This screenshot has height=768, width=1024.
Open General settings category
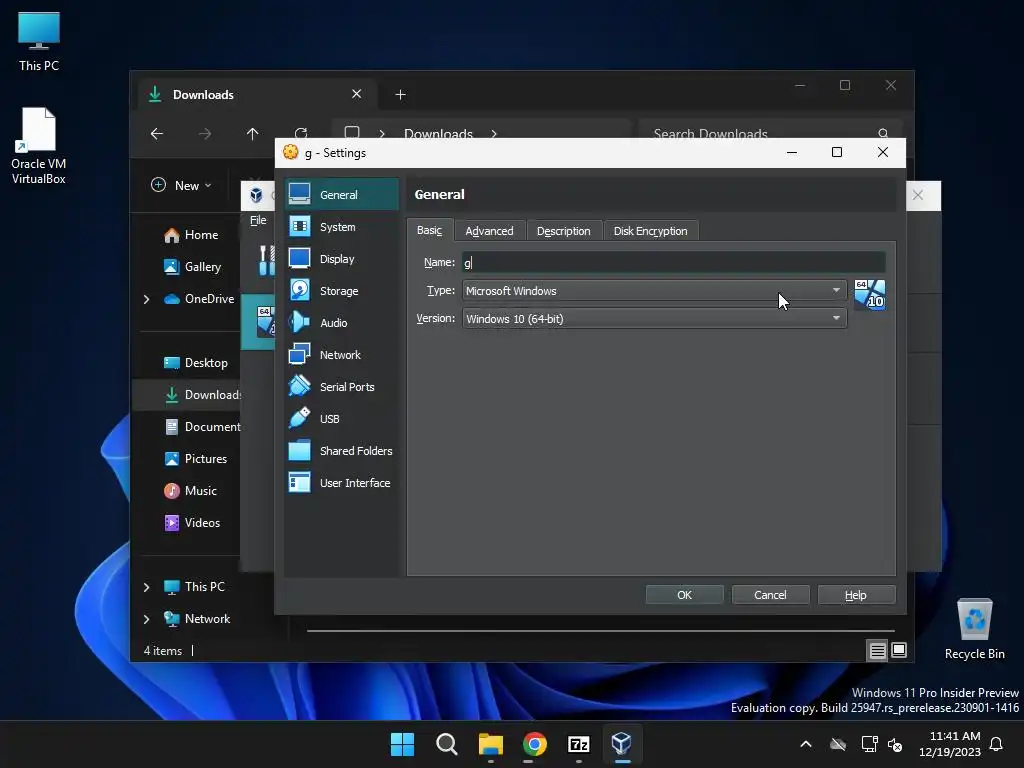[342, 195]
